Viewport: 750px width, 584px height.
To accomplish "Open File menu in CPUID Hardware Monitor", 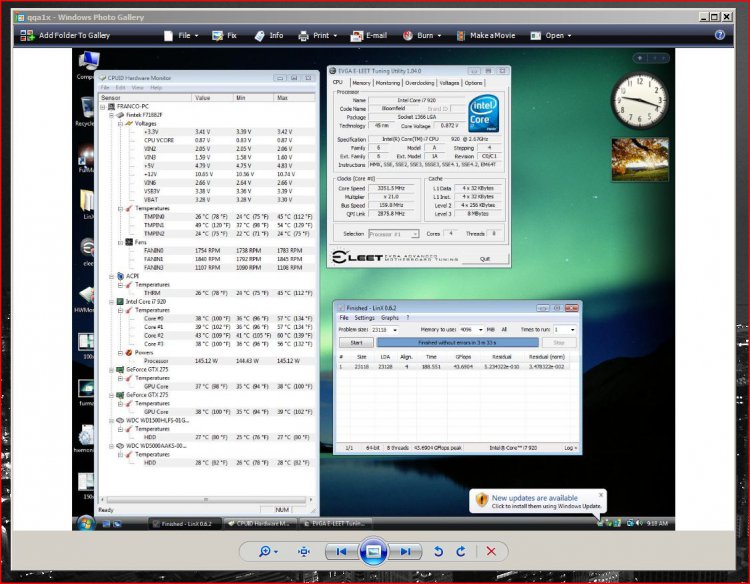I will 105,88.
